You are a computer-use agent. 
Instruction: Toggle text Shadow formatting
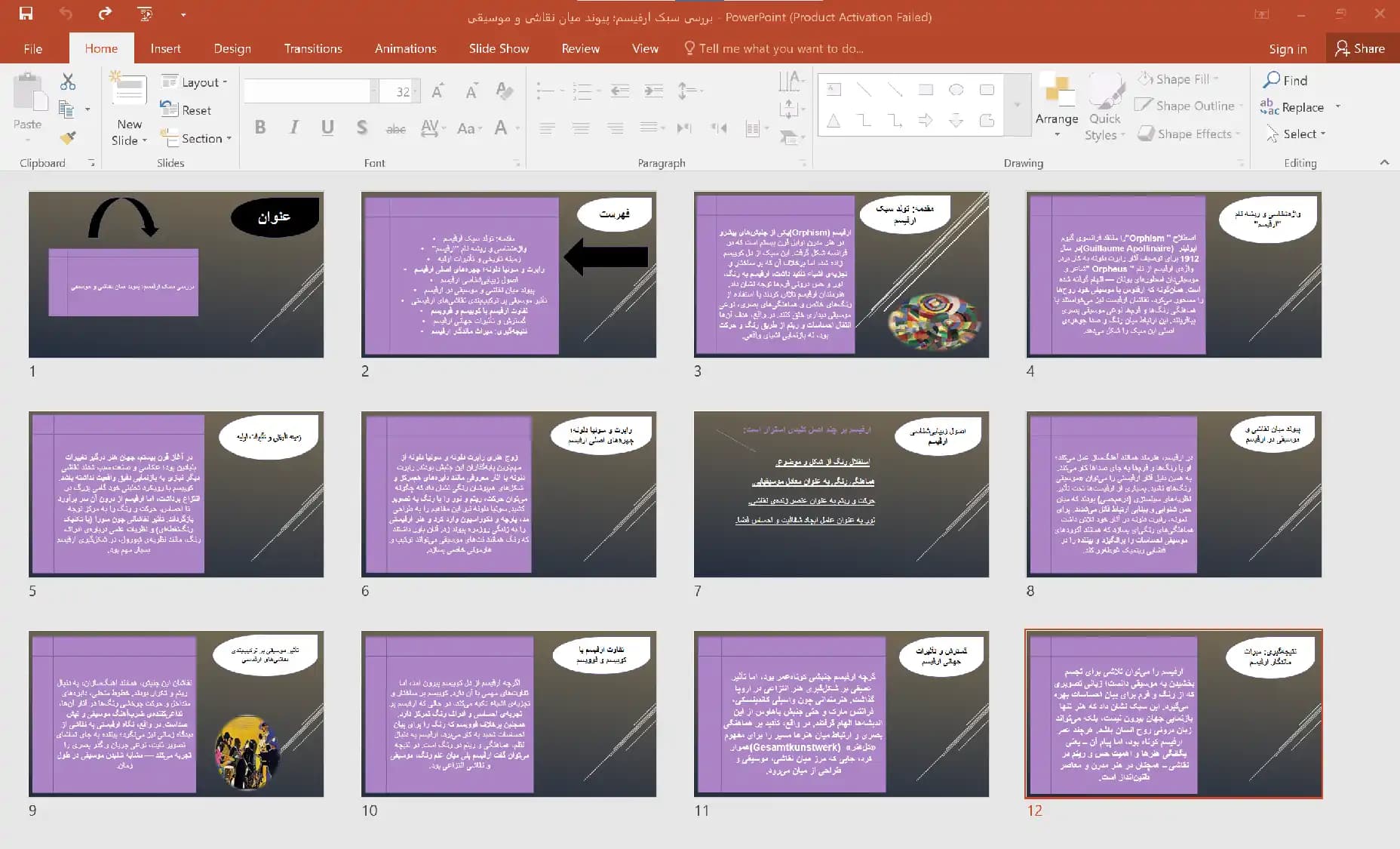(362, 128)
